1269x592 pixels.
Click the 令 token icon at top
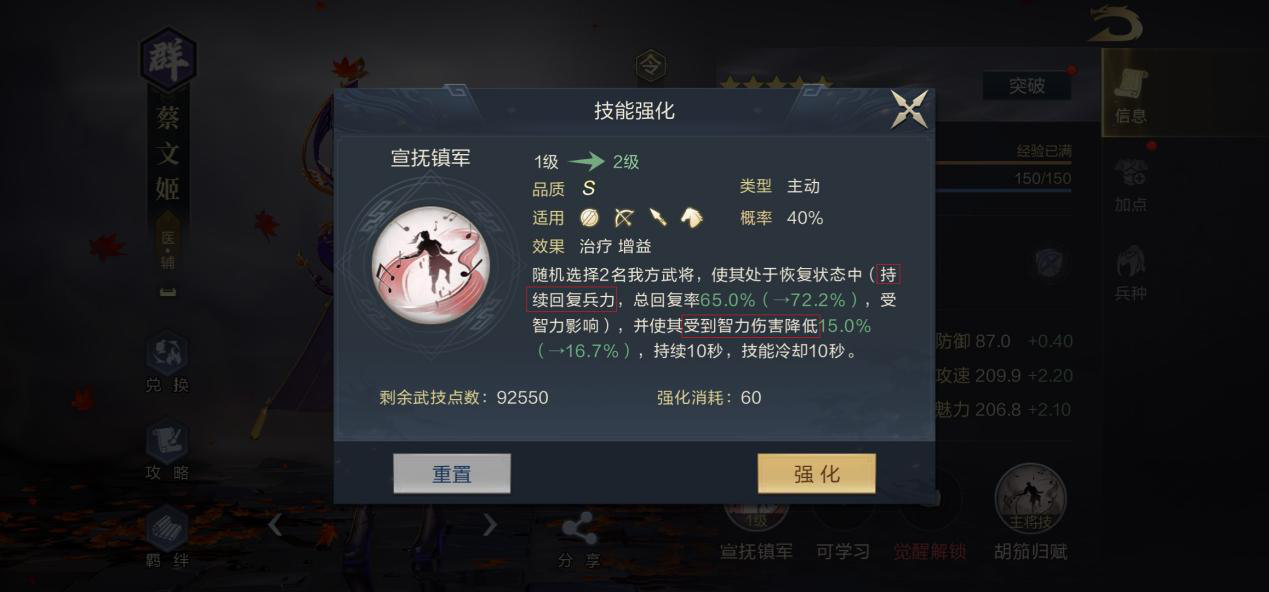coord(651,67)
